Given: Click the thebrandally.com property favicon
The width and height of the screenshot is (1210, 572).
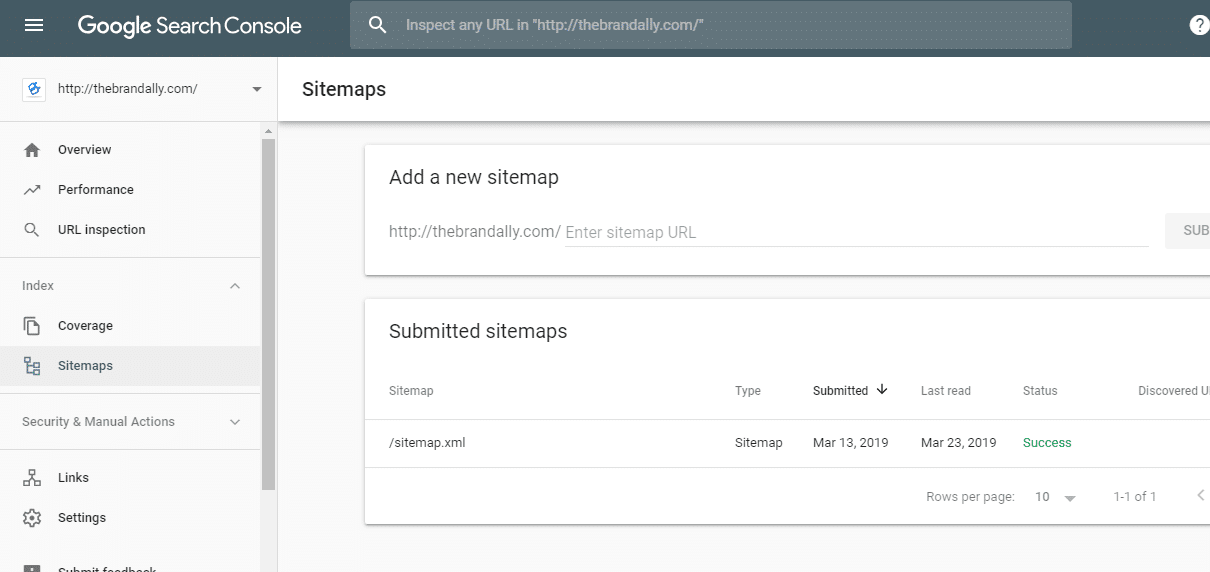Looking at the screenshot, I should pos(34,89).
